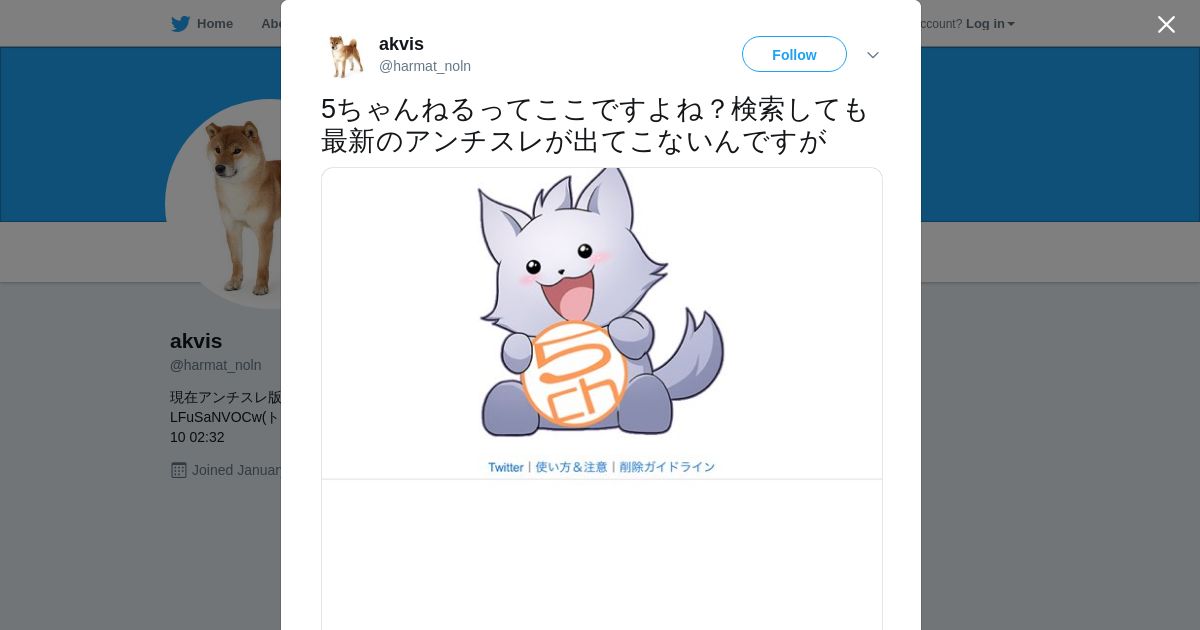Screen dimensions: 1200x630
Task: Follow the akvis account
Action: tap(794, 54)
